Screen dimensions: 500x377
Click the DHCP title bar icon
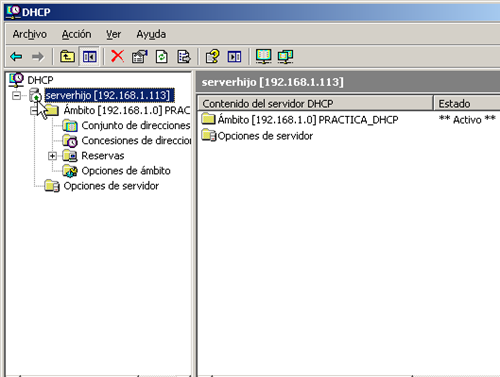point(13,12)
